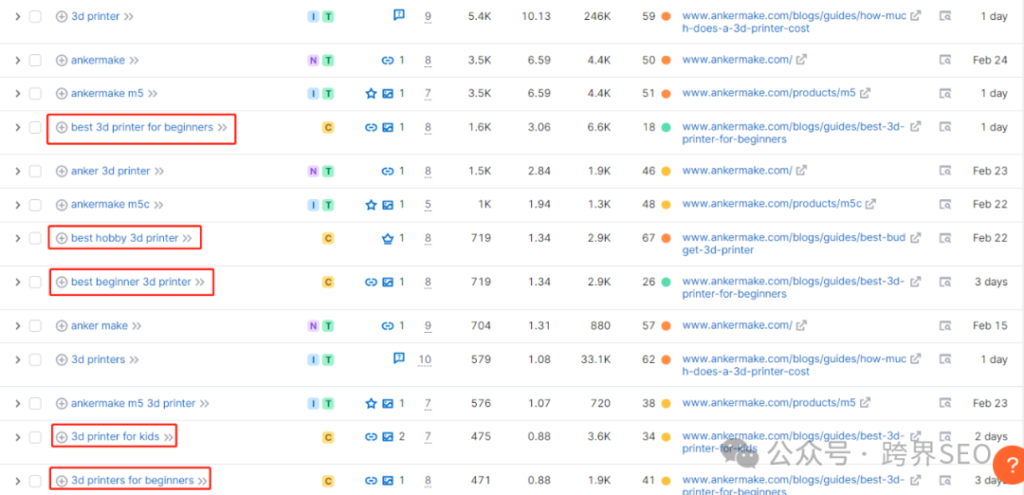The width and height of the screenshot is (1024, 495).
Task: Open the 'best beginner 3d printer' keyword link
Action: (131, 282)
